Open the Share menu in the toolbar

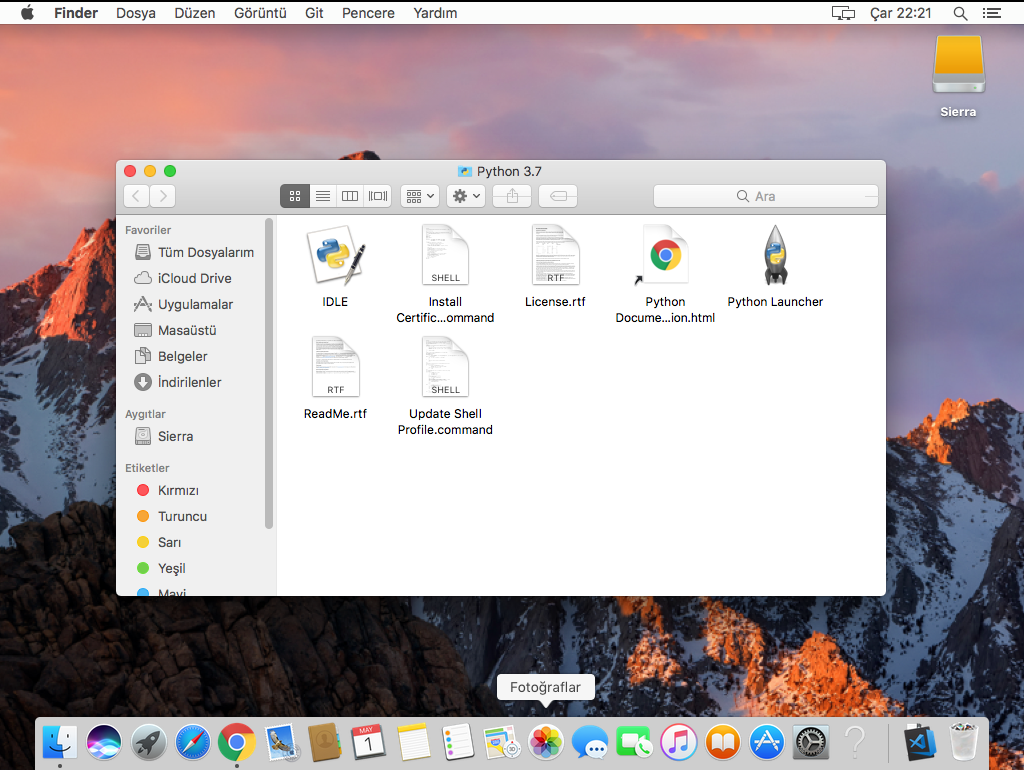[511, 196]
